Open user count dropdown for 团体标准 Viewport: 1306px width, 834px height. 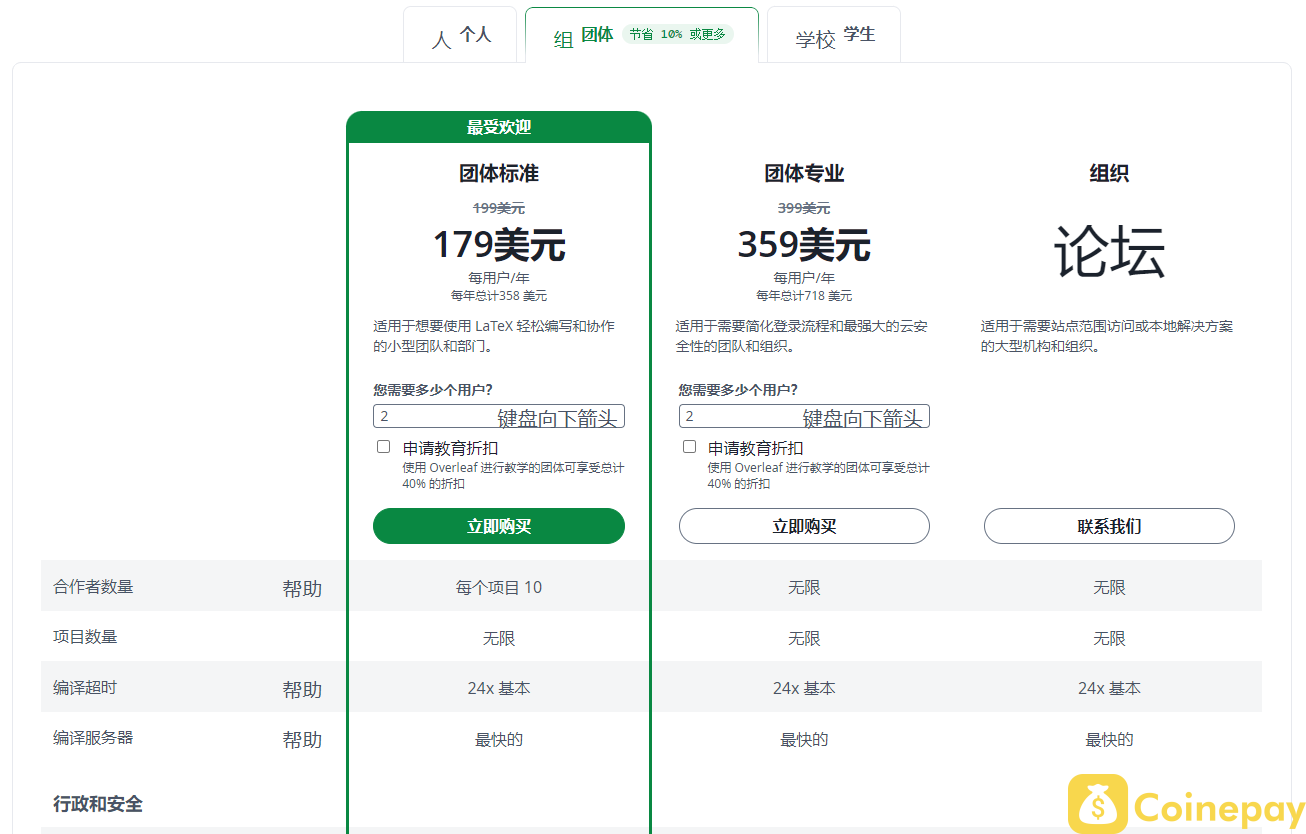pyautogui.click(x=499, y=416)
